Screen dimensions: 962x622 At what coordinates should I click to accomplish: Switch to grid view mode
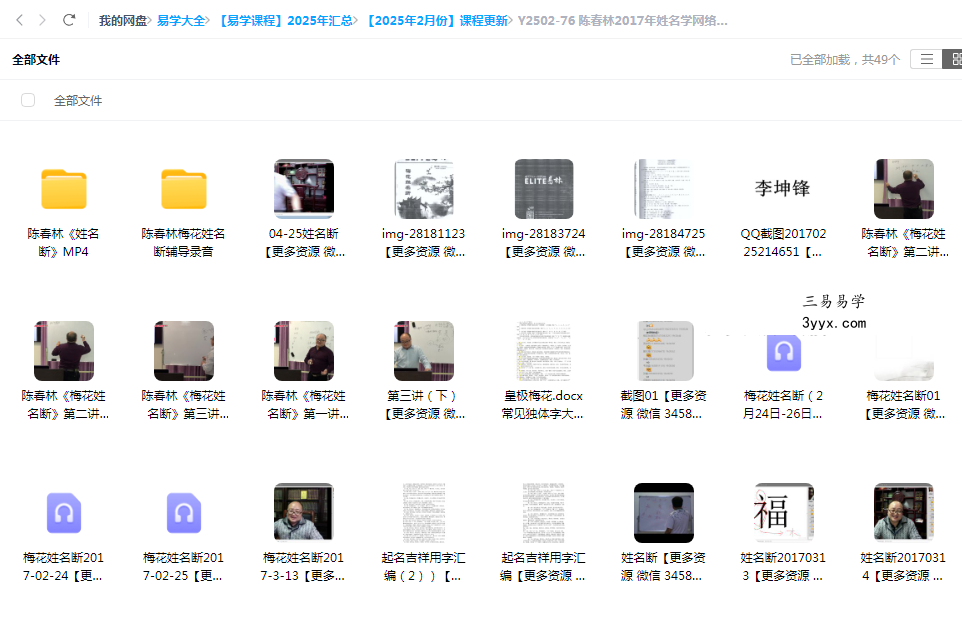pyautogui.click(x=955, y=60)
